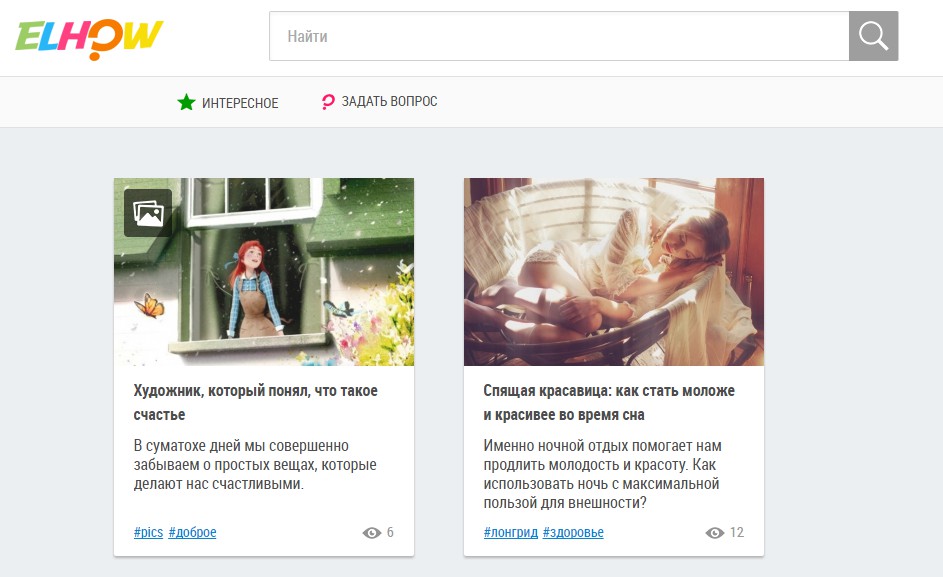943x577 pixels.
Task: Click description text В суматохе дней мы совершенно
Action: (x=255, y=464)
